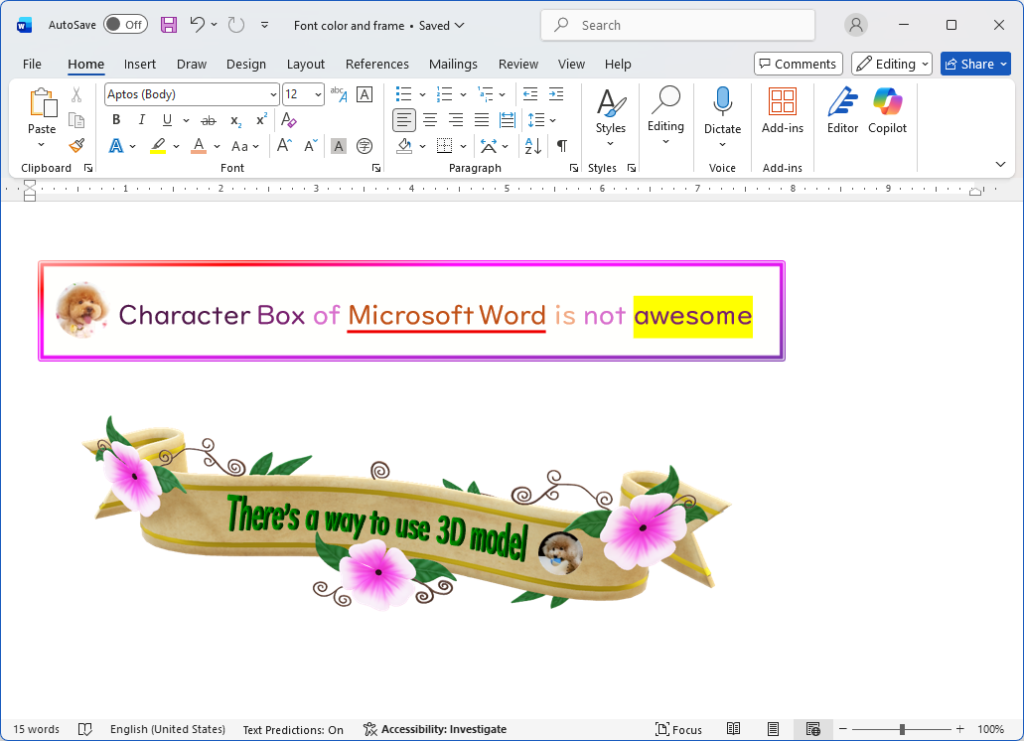This screenshot has width=1024, height=741.
Task: Show paragraph marks with pilcrow icon
Action: pos(562,146)
